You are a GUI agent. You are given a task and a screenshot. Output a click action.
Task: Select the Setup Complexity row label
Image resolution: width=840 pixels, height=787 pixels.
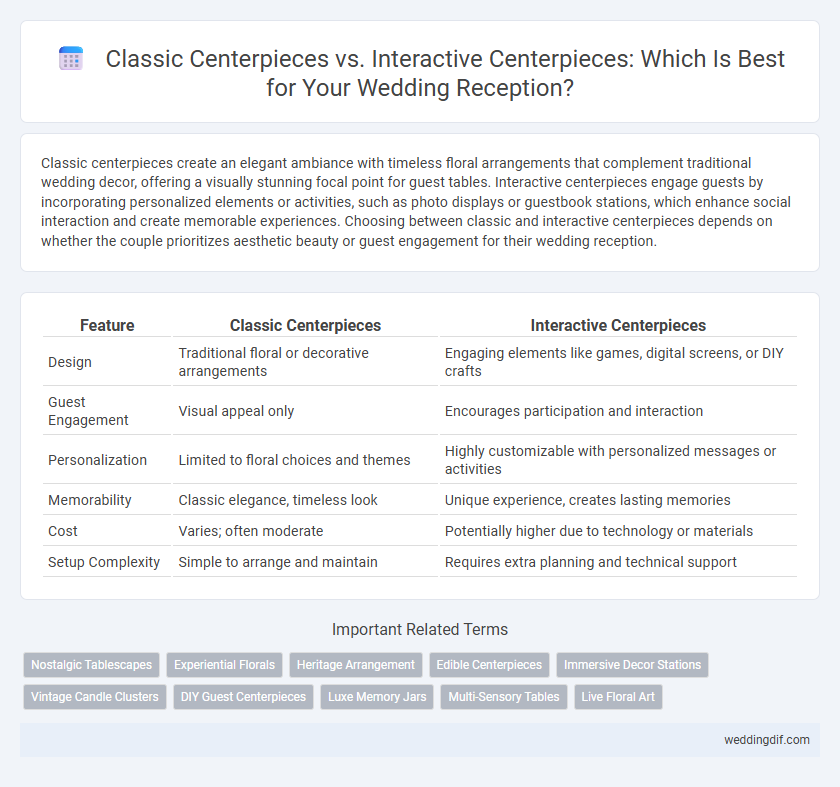click(104, 562)
